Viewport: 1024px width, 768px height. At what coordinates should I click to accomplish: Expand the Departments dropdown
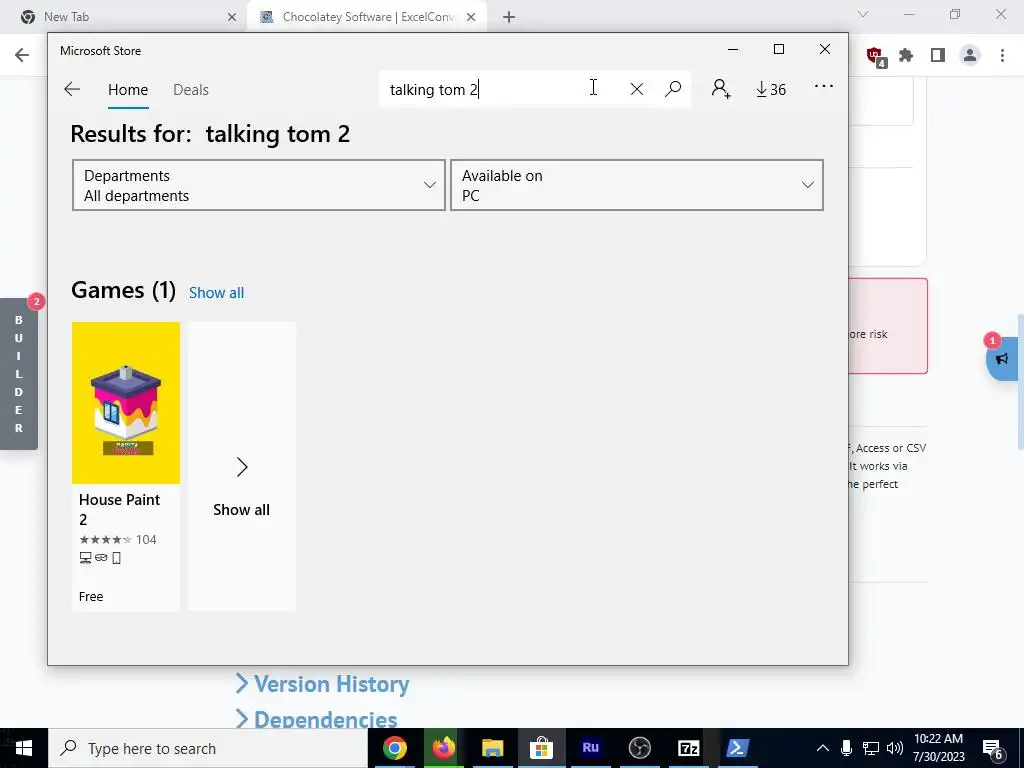click(259, 185)
